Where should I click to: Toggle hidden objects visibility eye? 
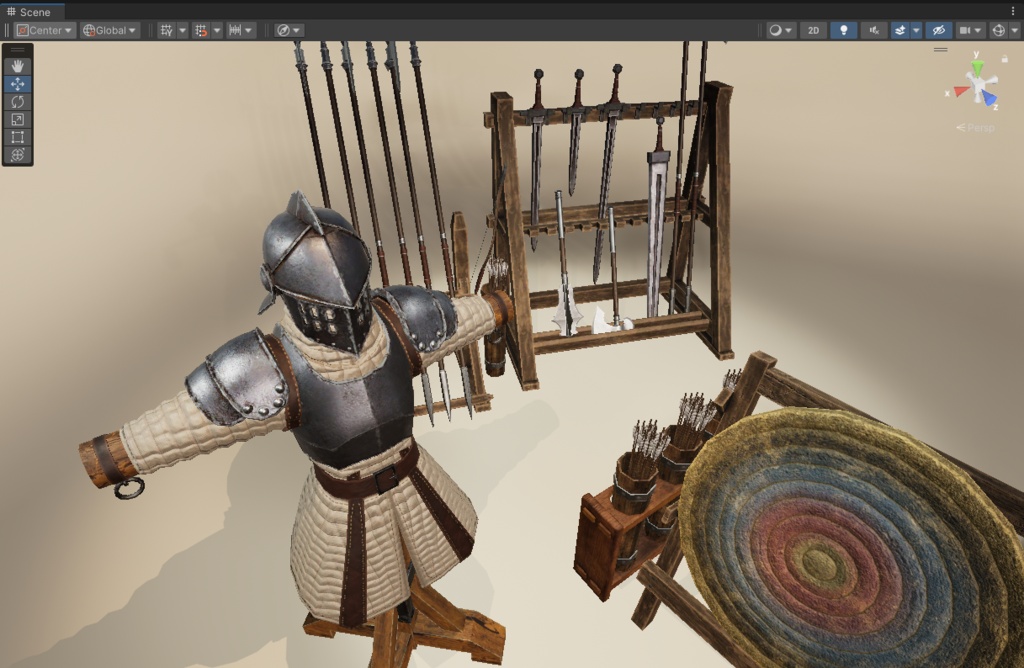938,30
